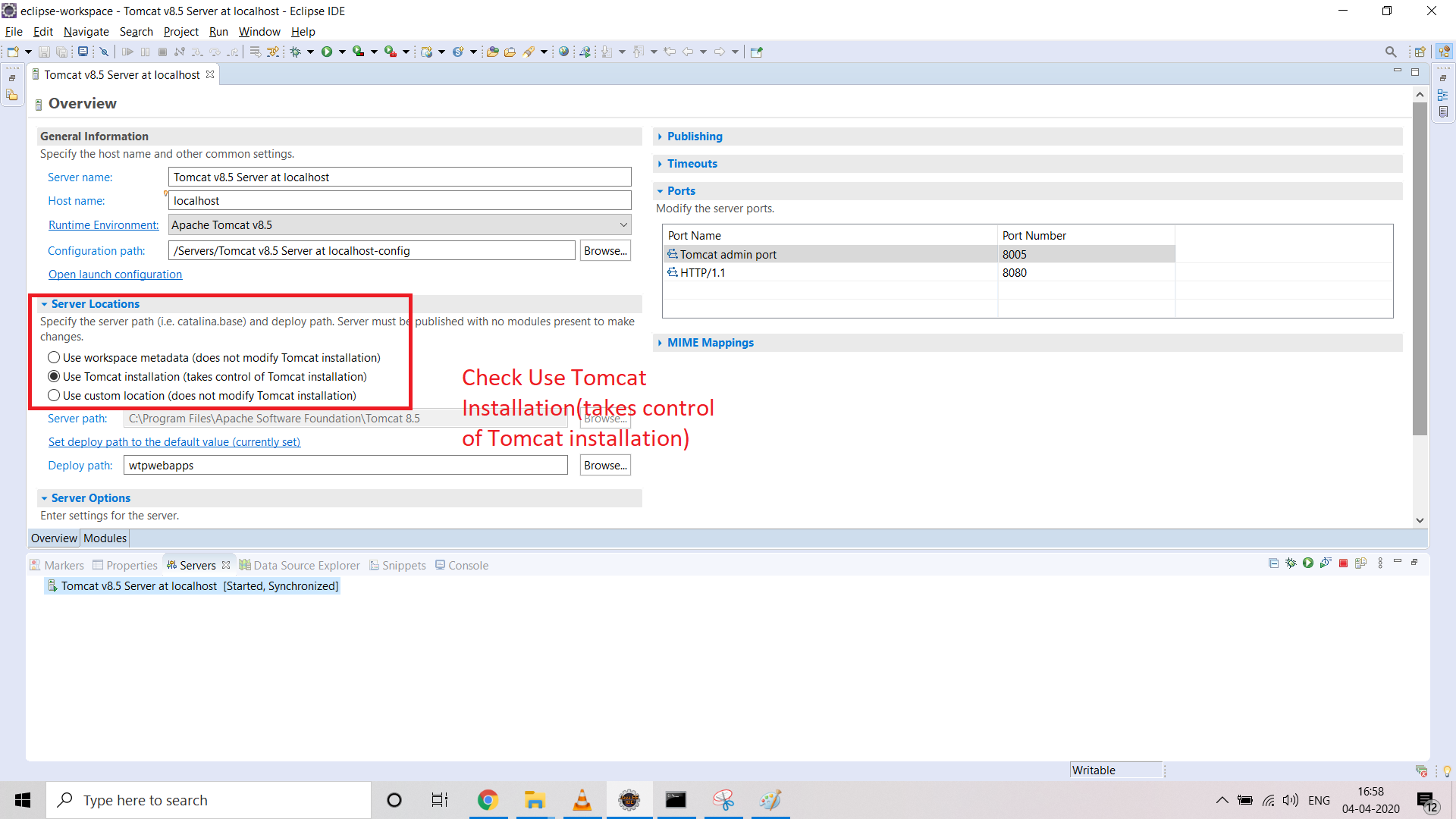
Task: Click Browse next to Configuration path
Action: [605, 250]
